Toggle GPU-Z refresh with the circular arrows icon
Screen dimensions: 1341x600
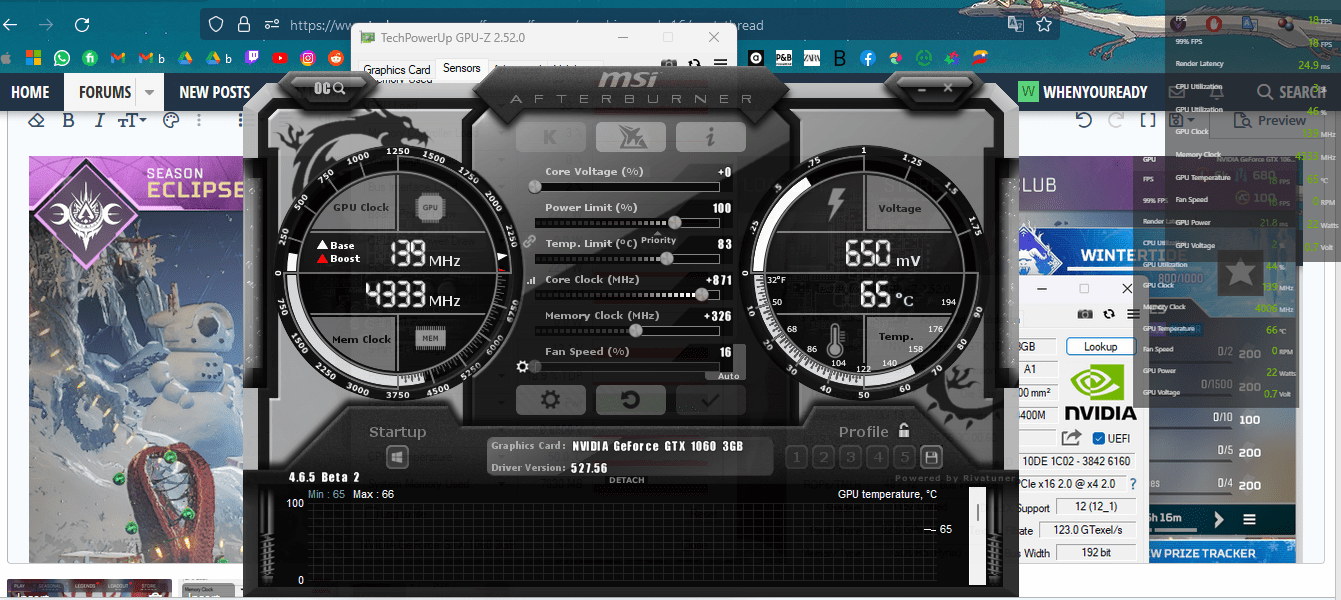[1108, 313]
